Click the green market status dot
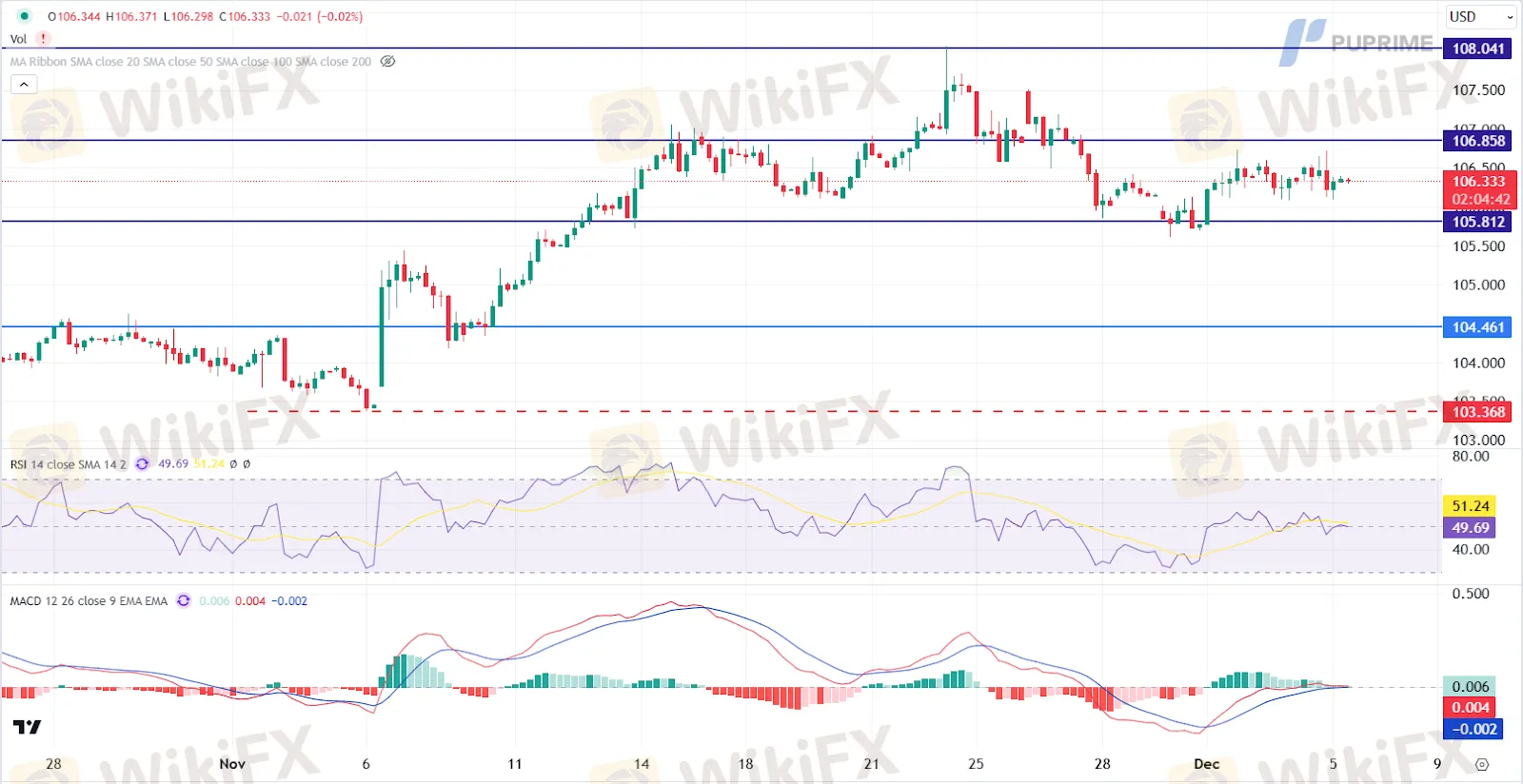The width and height of the screenshot is (1523, 784). [25, 16]
